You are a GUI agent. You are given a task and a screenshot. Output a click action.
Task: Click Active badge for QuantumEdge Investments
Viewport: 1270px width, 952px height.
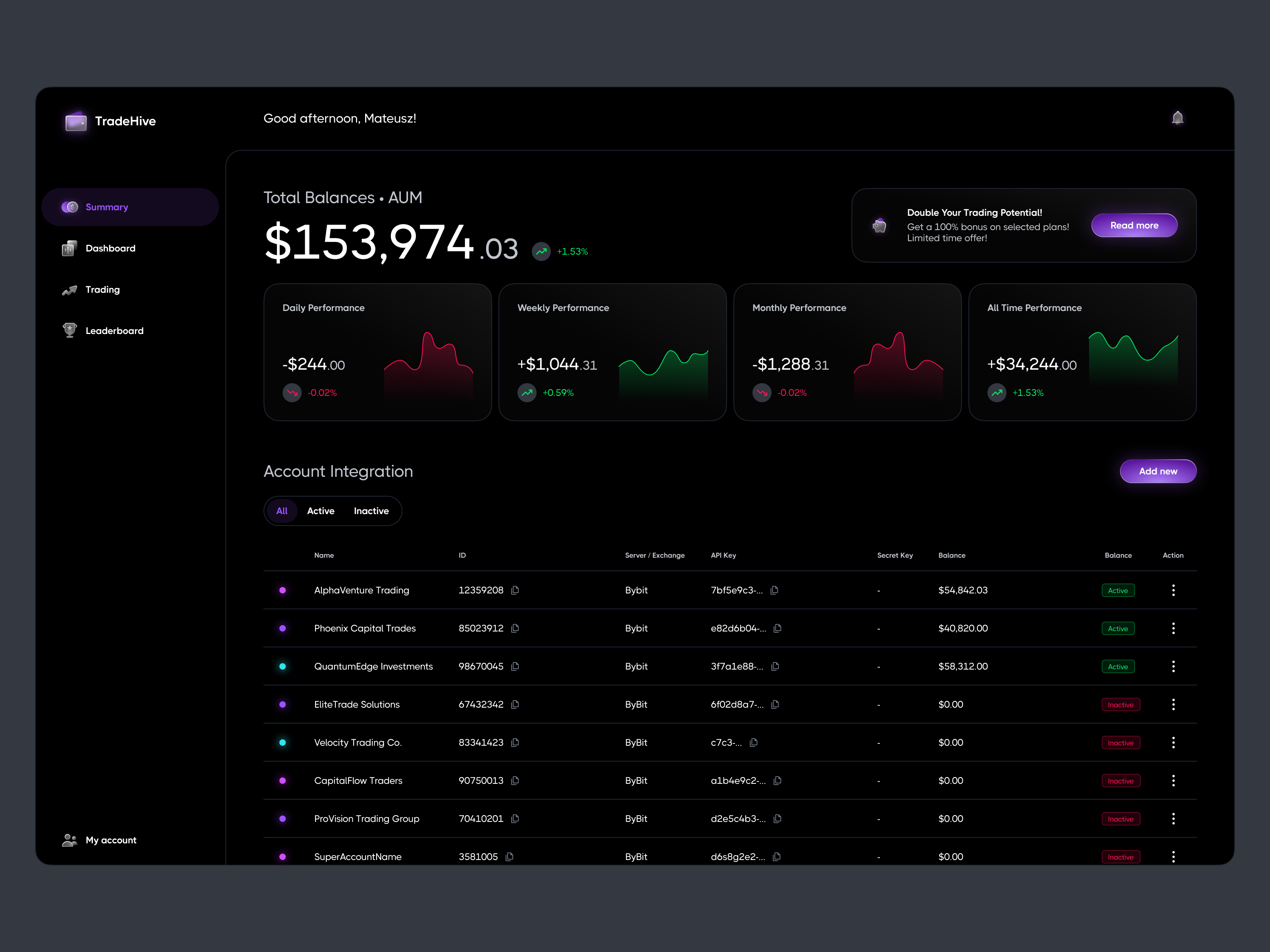[x=1118, y=667]
